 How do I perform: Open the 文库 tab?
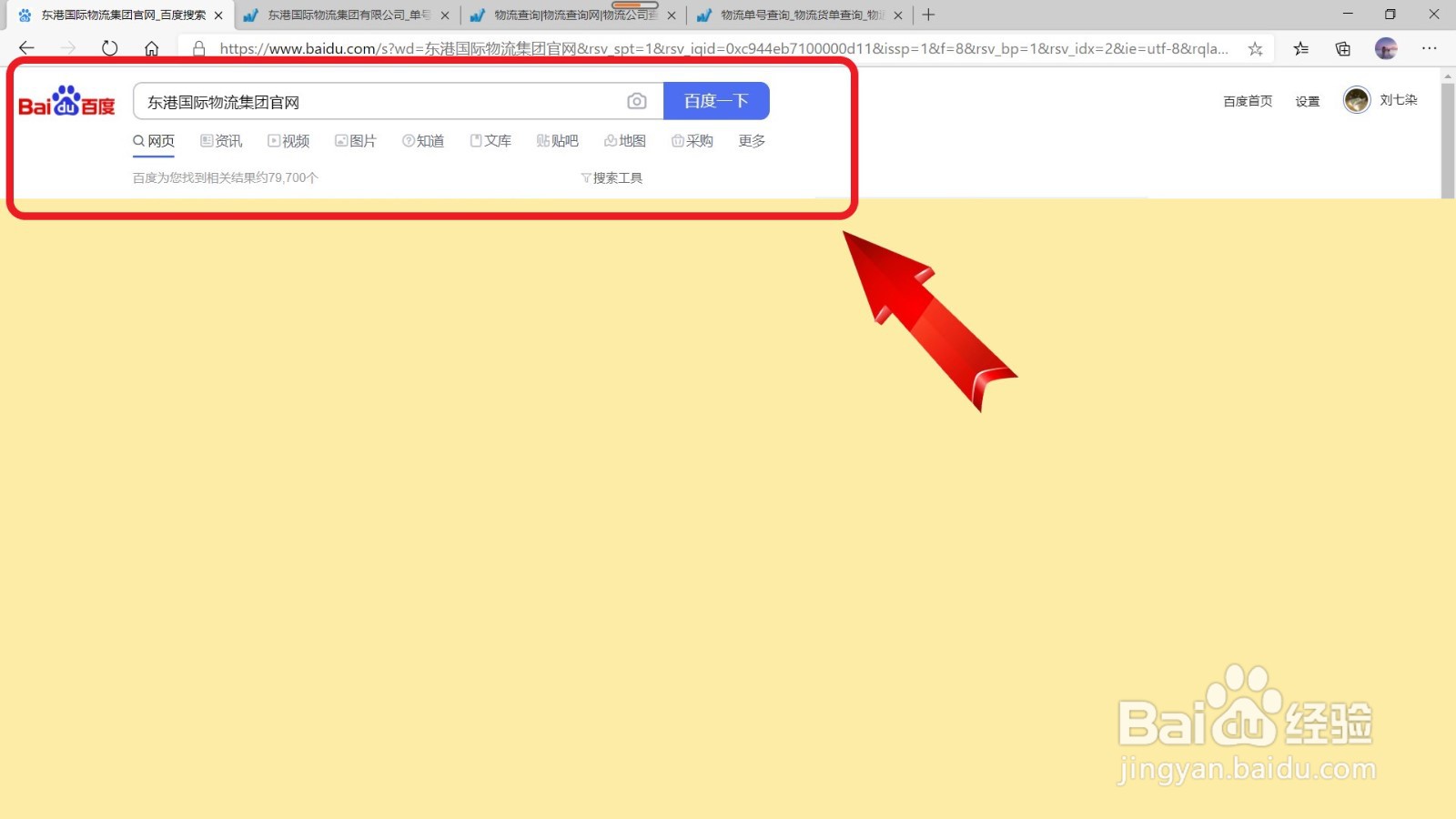(490, 141)
